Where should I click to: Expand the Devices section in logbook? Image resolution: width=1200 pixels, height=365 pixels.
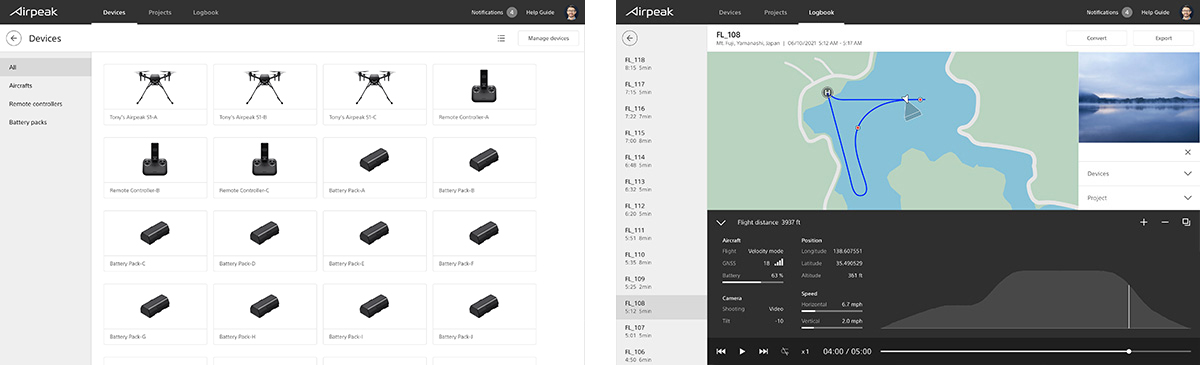[1138, 174]
